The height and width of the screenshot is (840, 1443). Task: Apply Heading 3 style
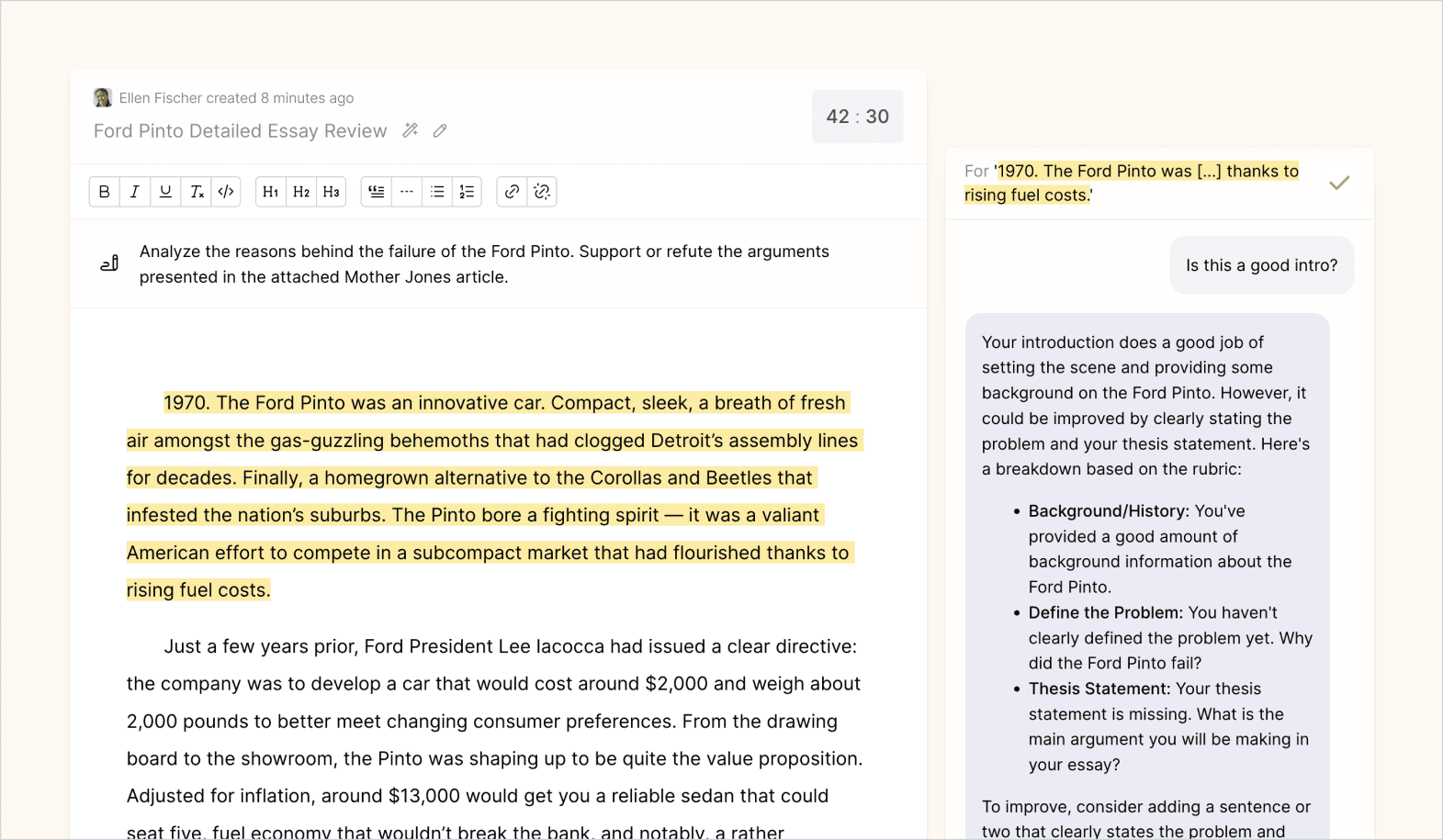click(x=332, y=192)
